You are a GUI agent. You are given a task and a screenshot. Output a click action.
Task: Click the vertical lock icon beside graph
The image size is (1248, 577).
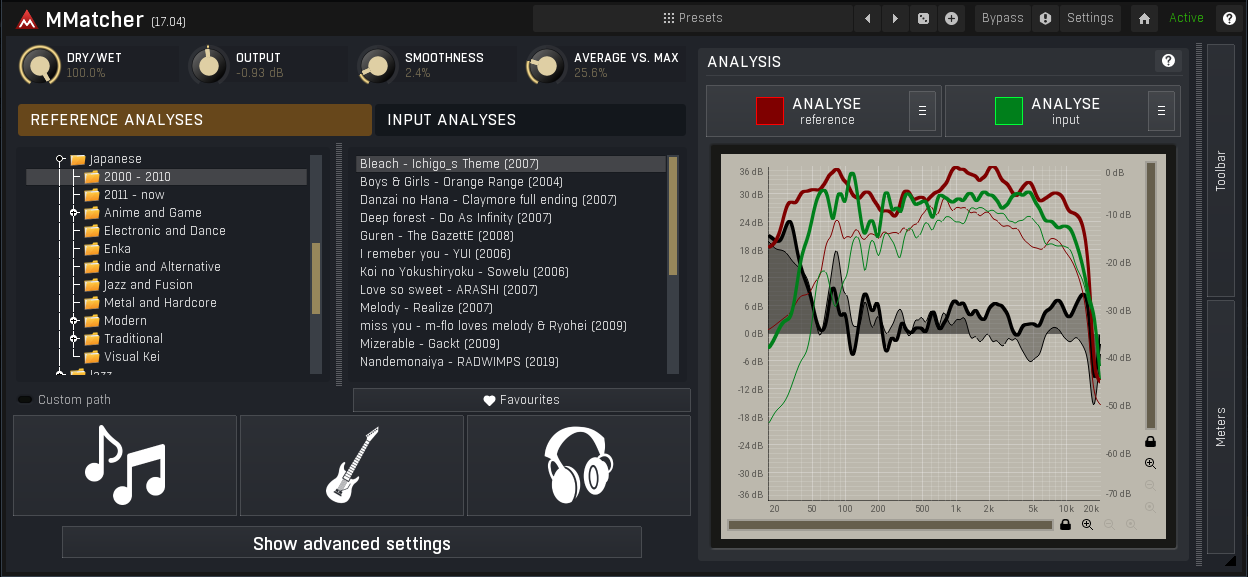[x=1150, y=441]
